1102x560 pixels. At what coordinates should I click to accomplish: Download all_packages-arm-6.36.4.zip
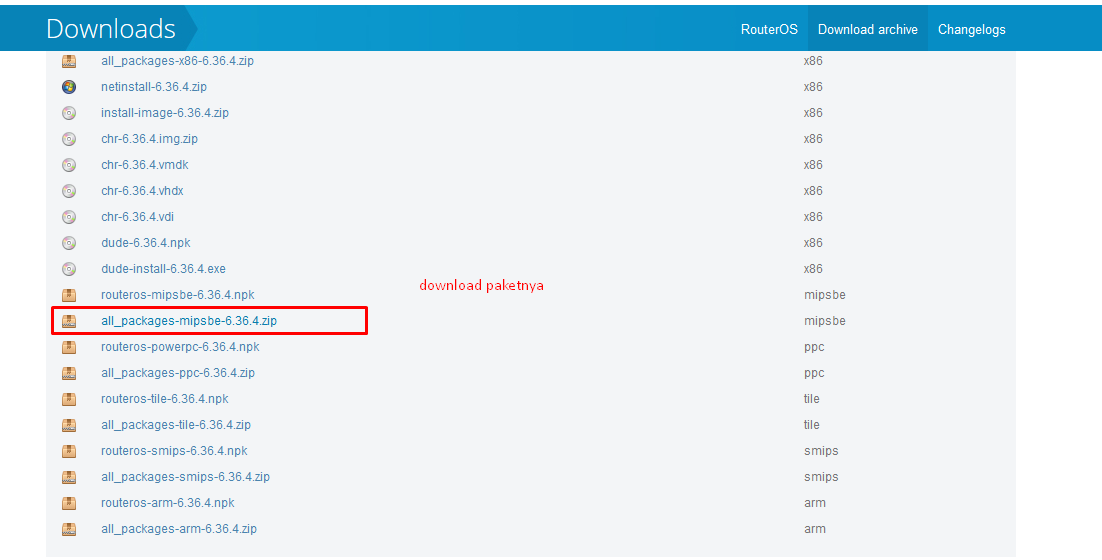(179, 529)
